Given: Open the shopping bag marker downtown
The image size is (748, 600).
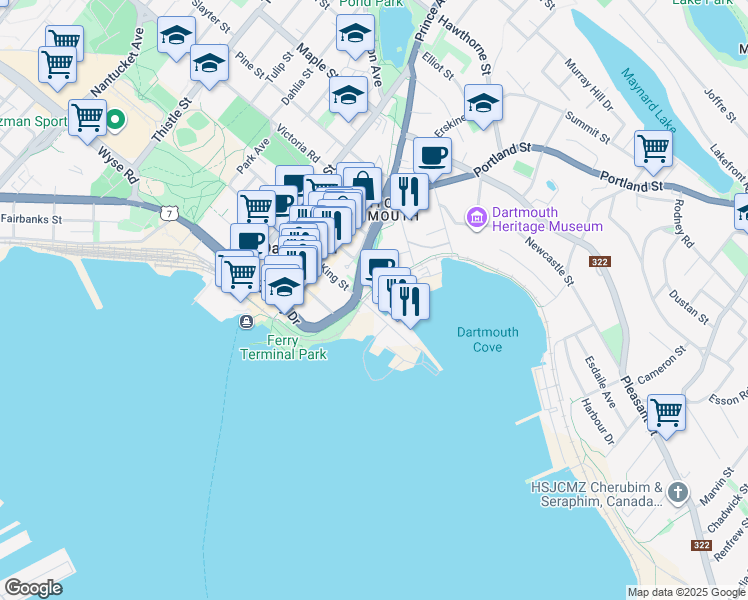Looking at the screenshot, I should click(362, 184).
